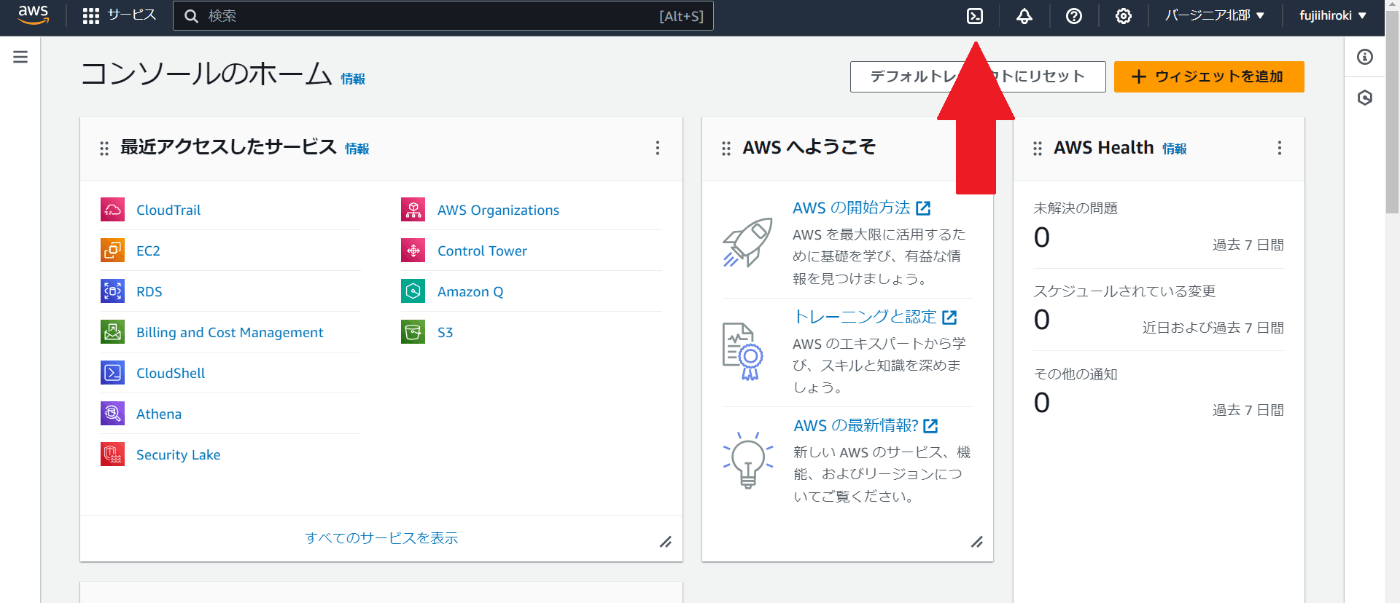Open the recent services widget kebab menu

pos(657,148)
